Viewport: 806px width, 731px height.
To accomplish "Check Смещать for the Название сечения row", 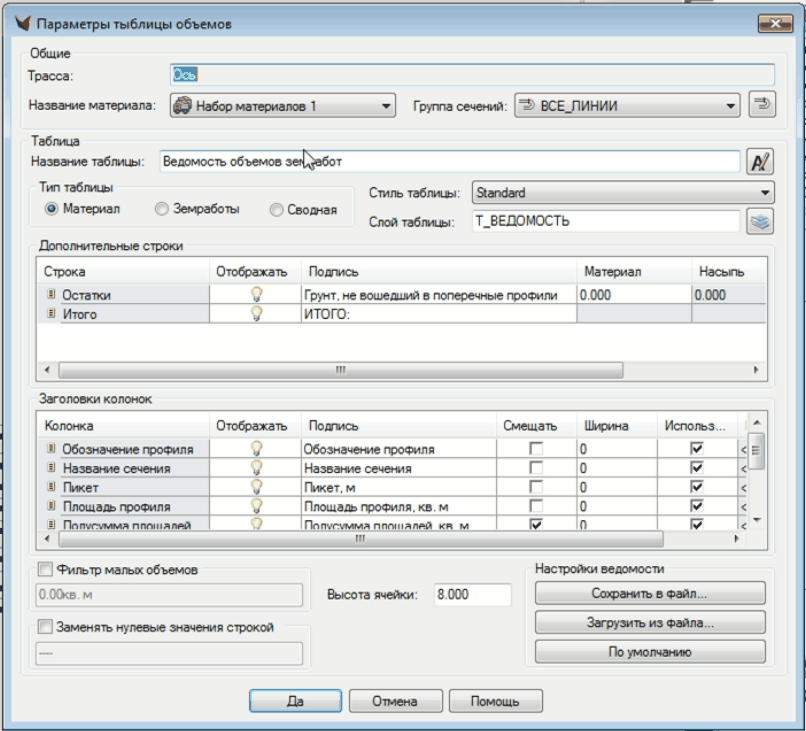I will [x=537, y=468].
